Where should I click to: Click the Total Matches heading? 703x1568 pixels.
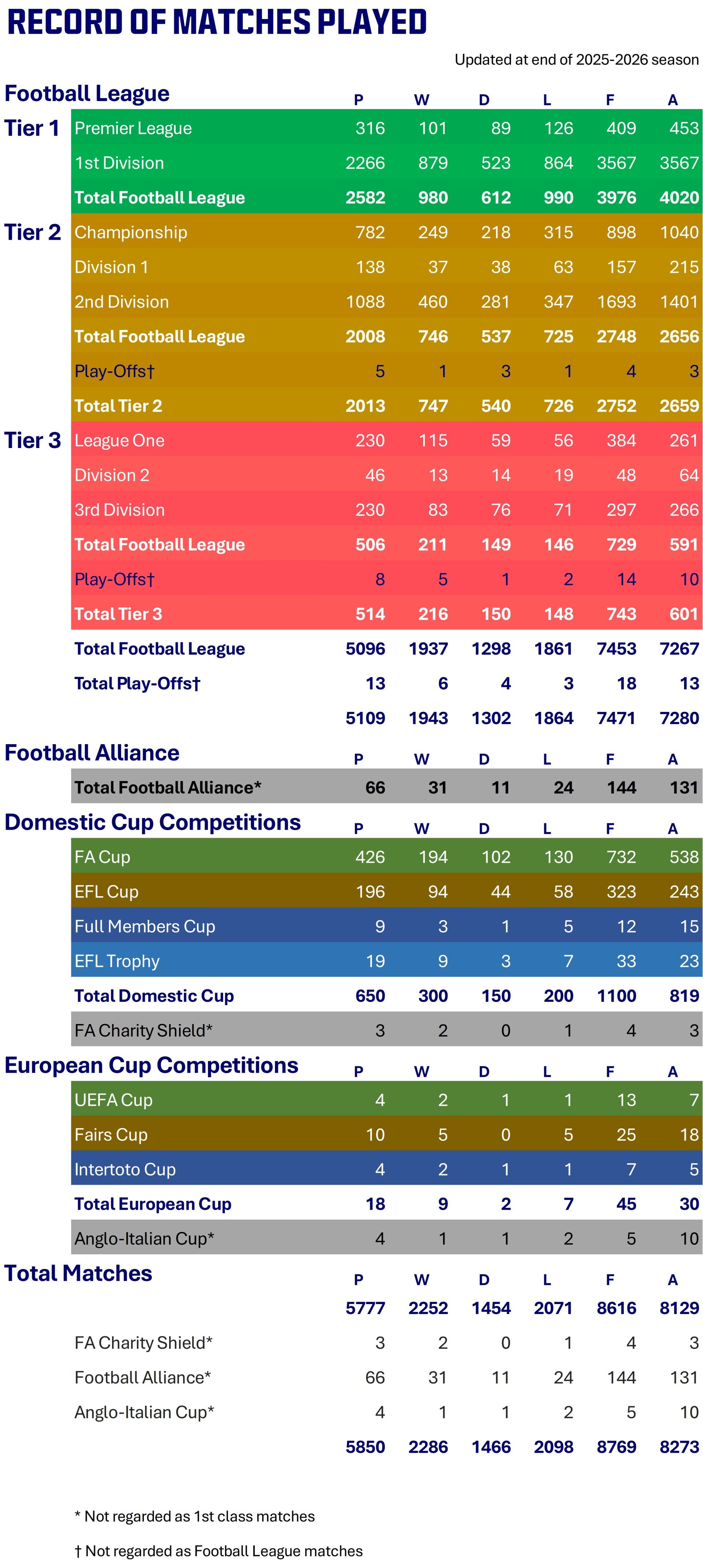(x=78, y=1273)
